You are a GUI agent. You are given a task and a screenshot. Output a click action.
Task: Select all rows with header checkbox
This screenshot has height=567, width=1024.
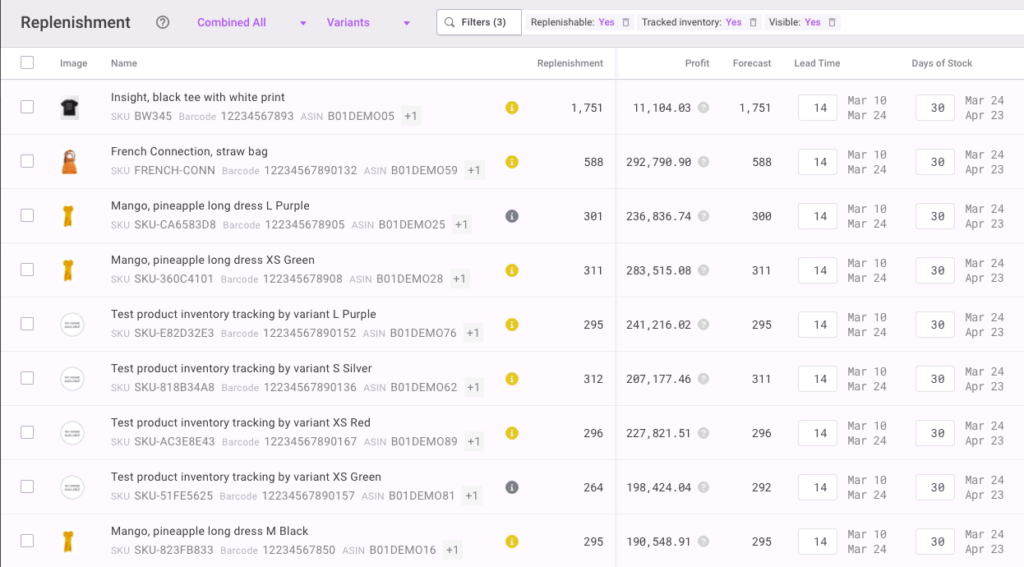click(27, 63)
